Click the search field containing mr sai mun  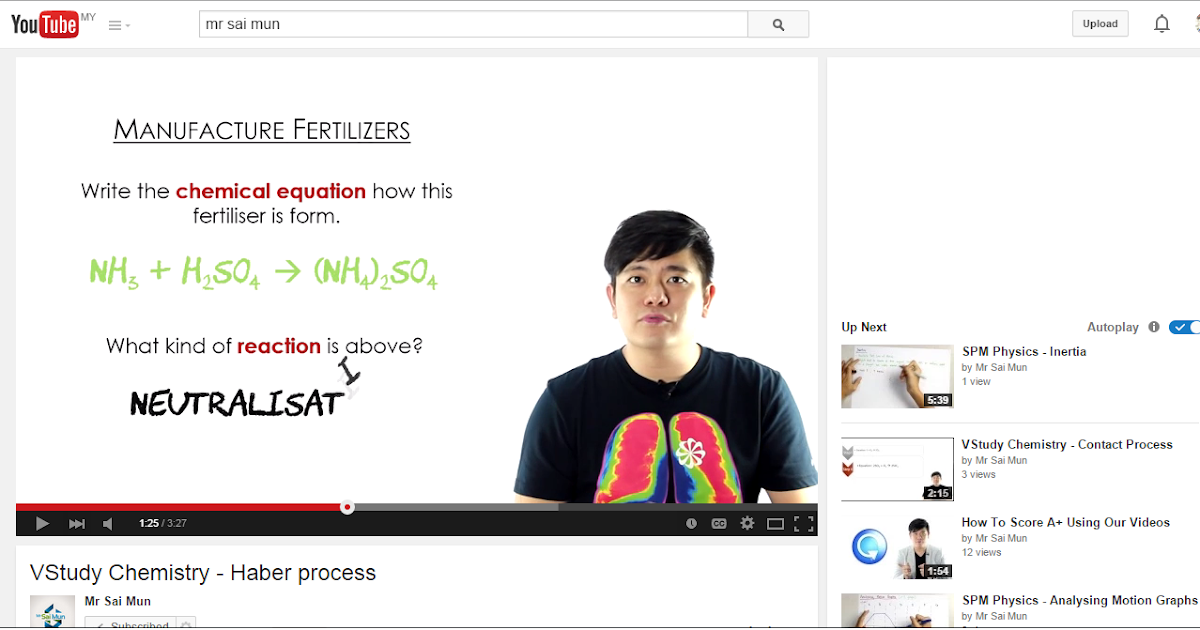pos(473,25)
